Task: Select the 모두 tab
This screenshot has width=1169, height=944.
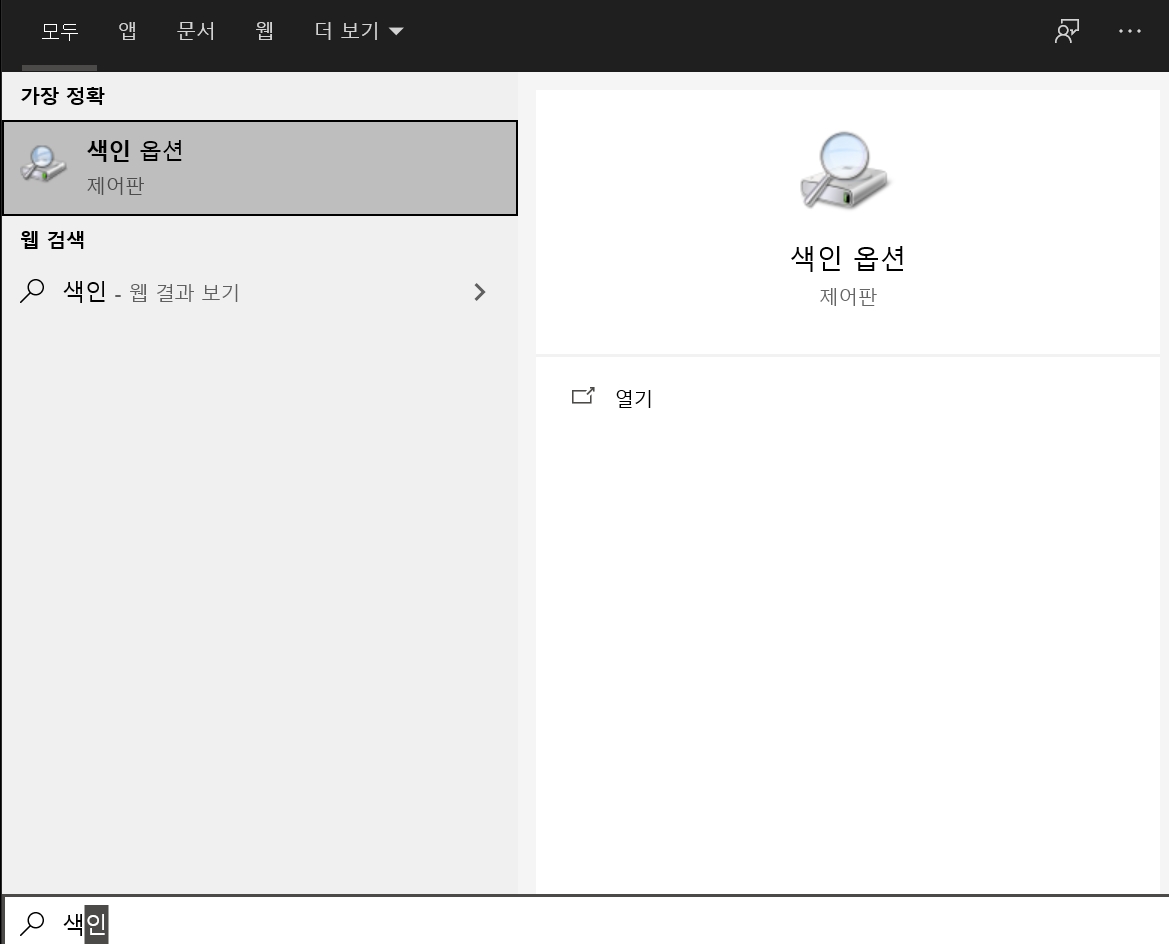Action: (60, 31)
